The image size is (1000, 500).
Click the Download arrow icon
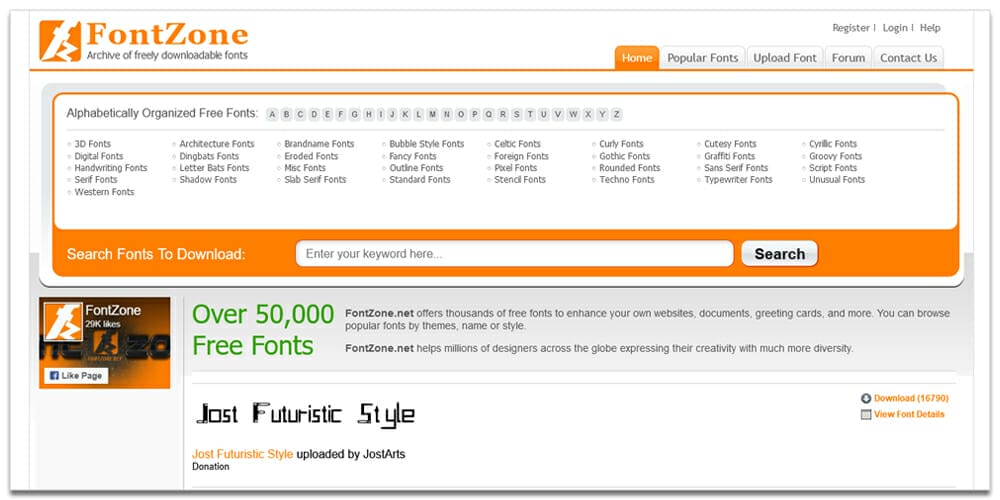[865, 399]
